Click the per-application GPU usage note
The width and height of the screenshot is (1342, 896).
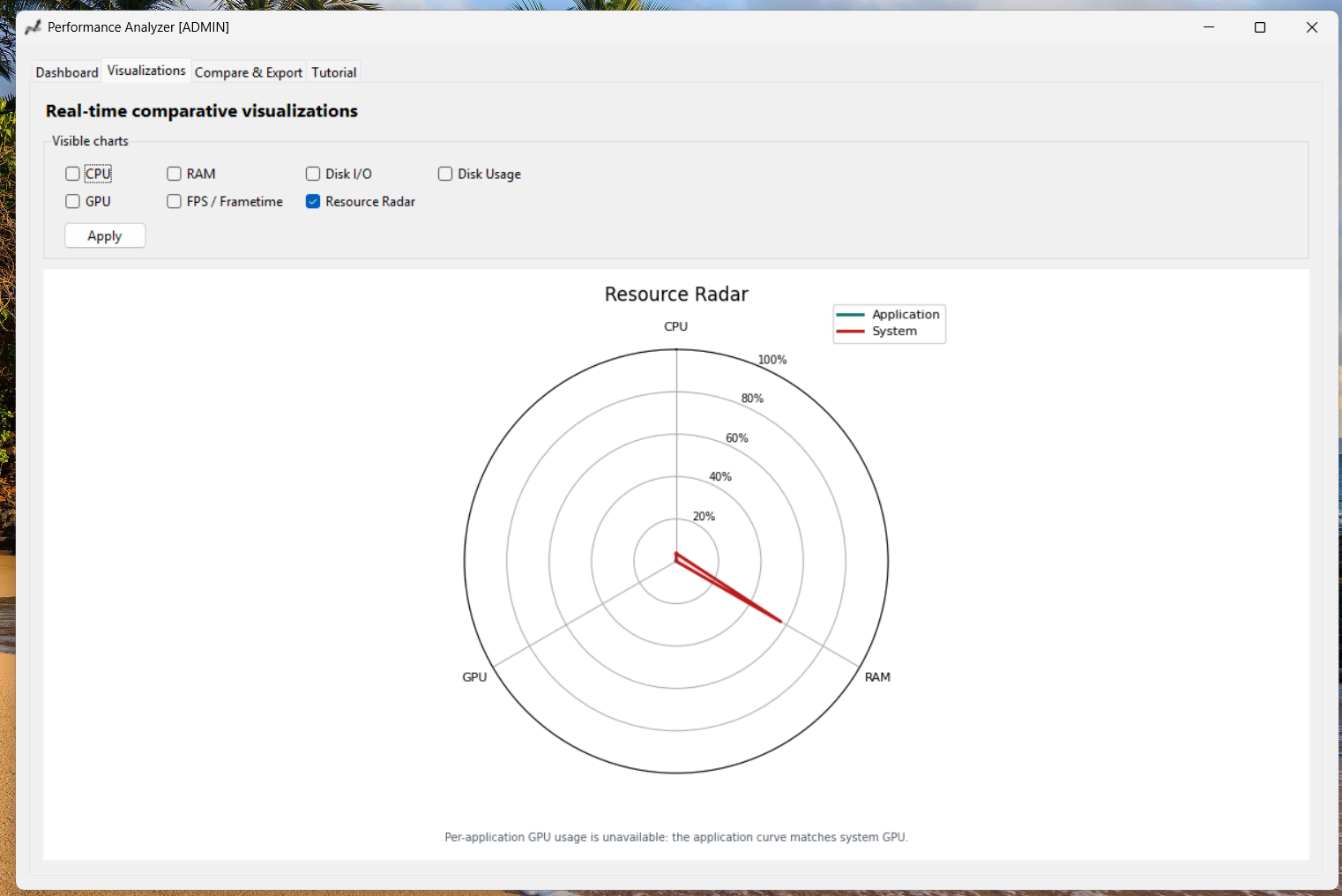coord(676,837)
